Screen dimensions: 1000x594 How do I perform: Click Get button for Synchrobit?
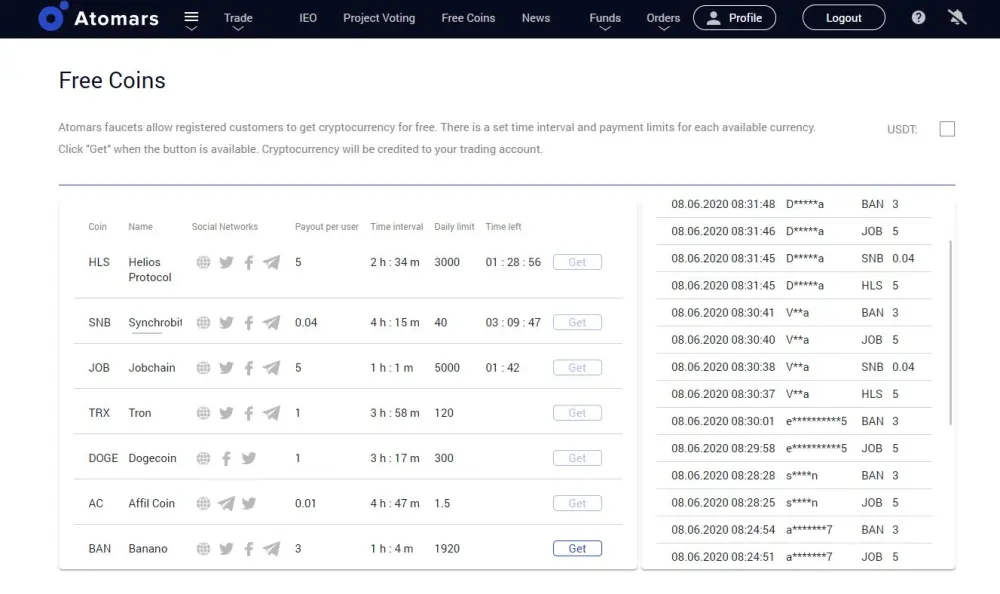[577, 323]
